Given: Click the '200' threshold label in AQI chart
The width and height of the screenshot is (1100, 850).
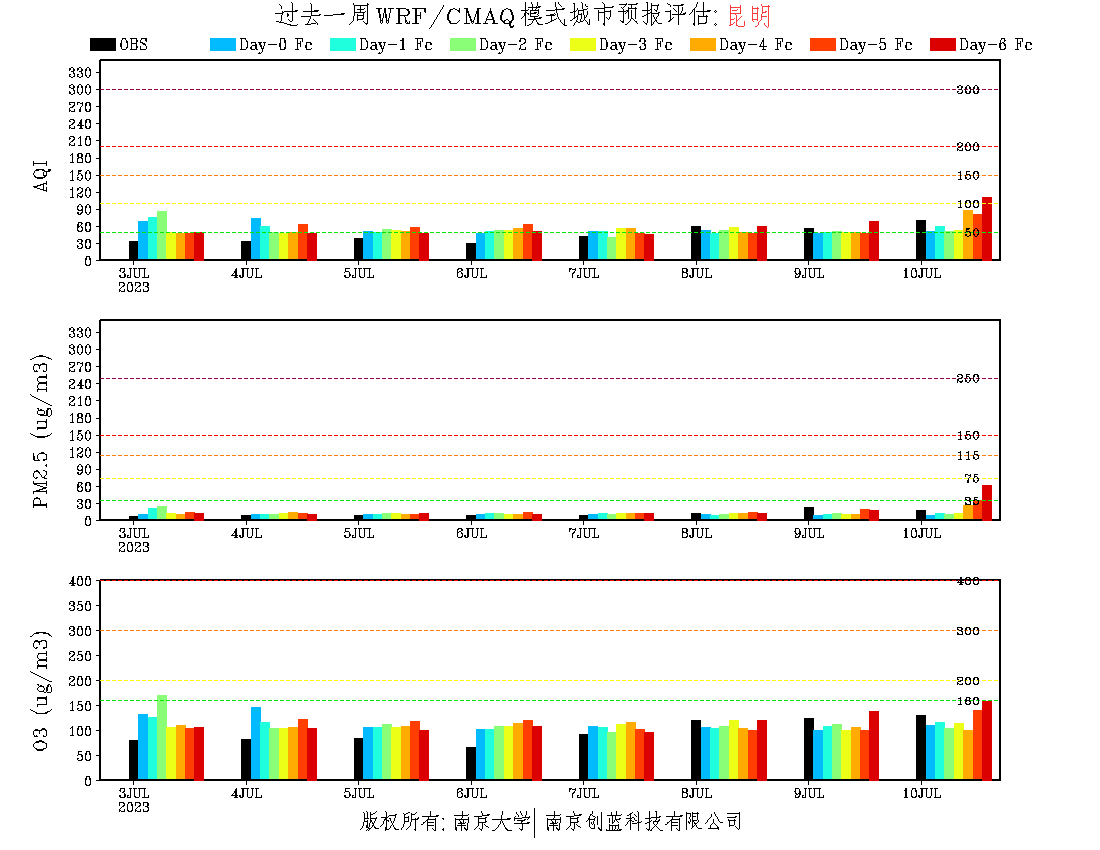Looking at the screenshot, I should [x=968, y=147].
